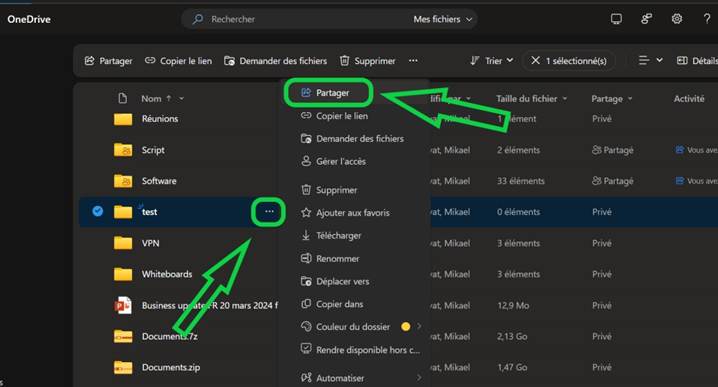Uncheck the selected test folder checkmark
The image size is (718, 387).
pos(98,211)
